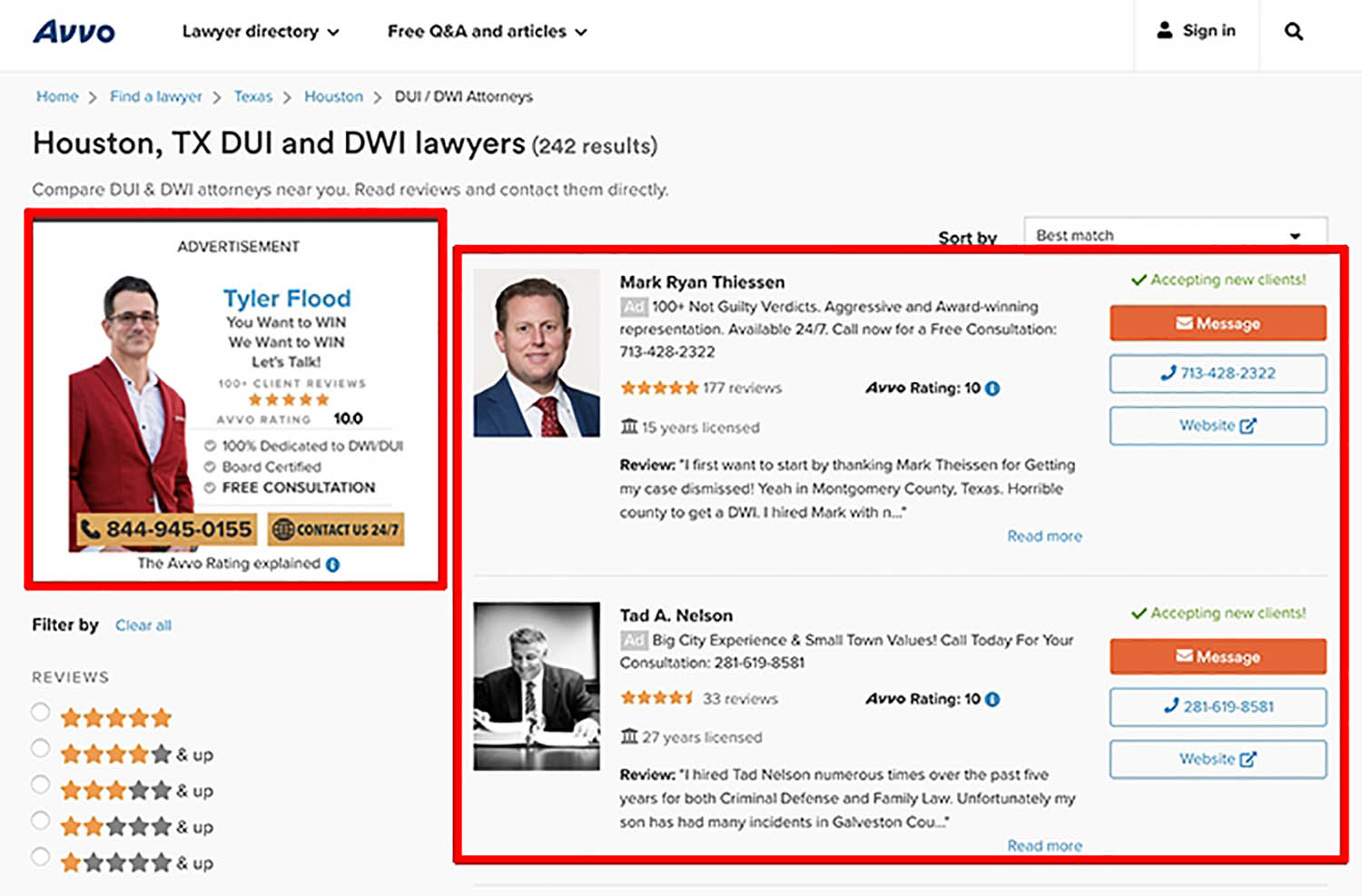Expand the Lawyer directory menu
This screenshot has height=896, width=1362.
point(261,32)
